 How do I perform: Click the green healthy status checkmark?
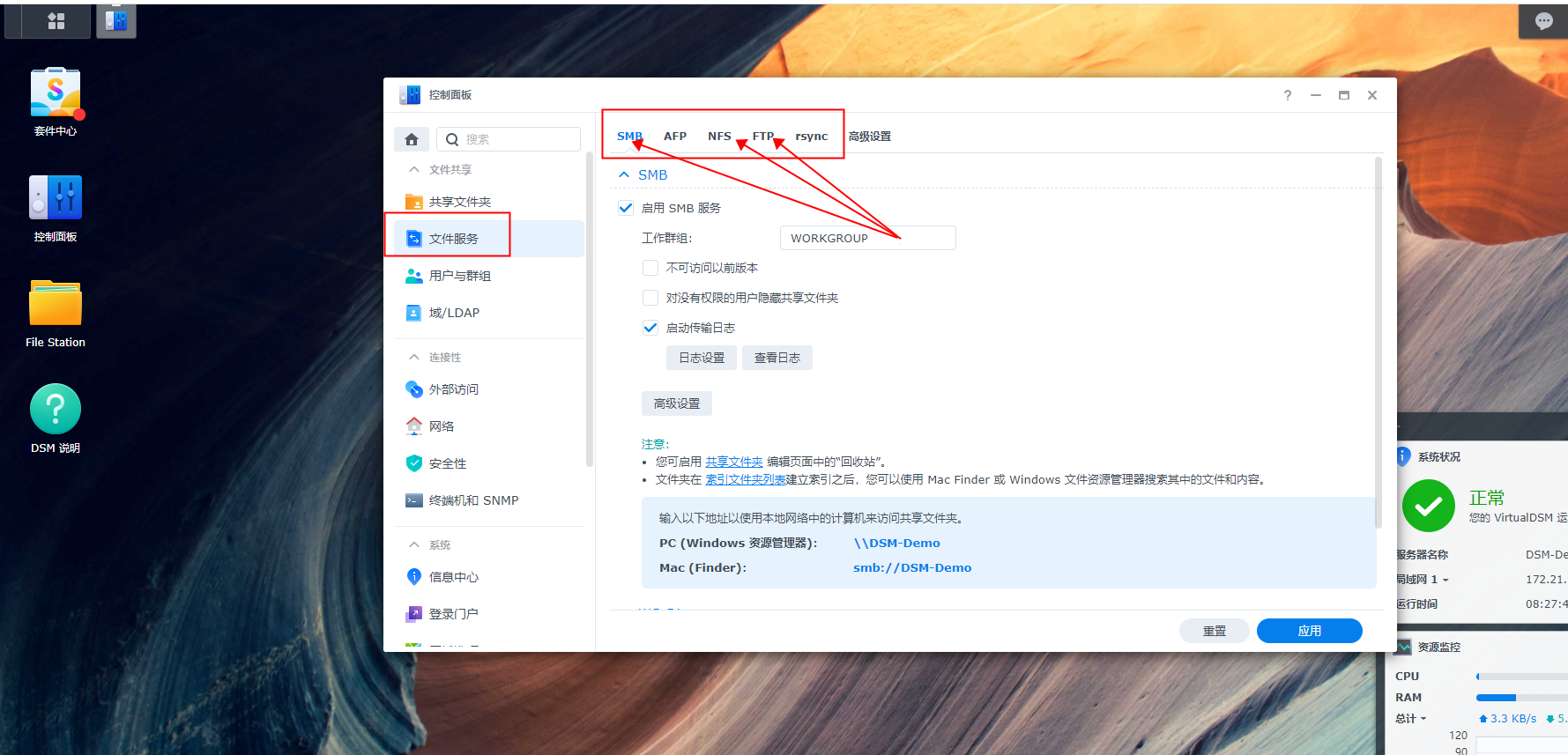(x=1428, y=506)
